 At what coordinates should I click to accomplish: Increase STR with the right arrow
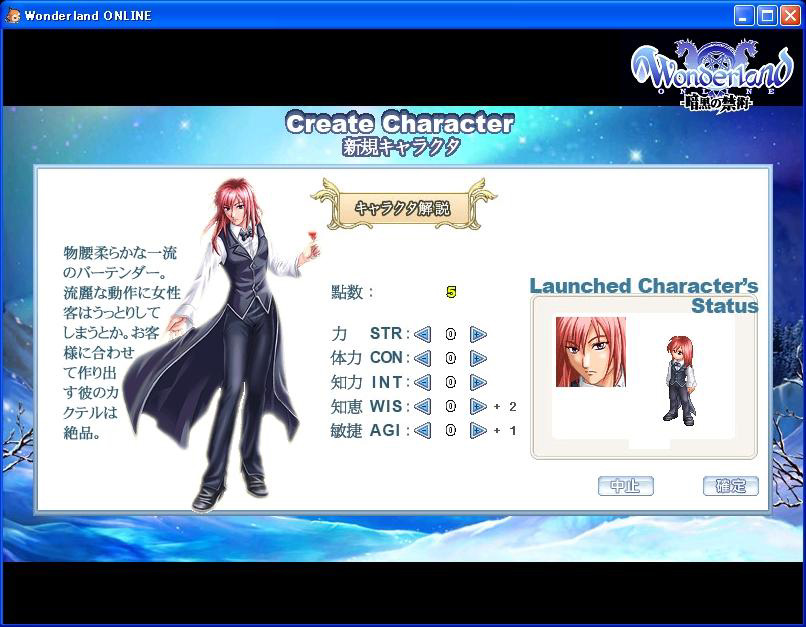[478, 335]
